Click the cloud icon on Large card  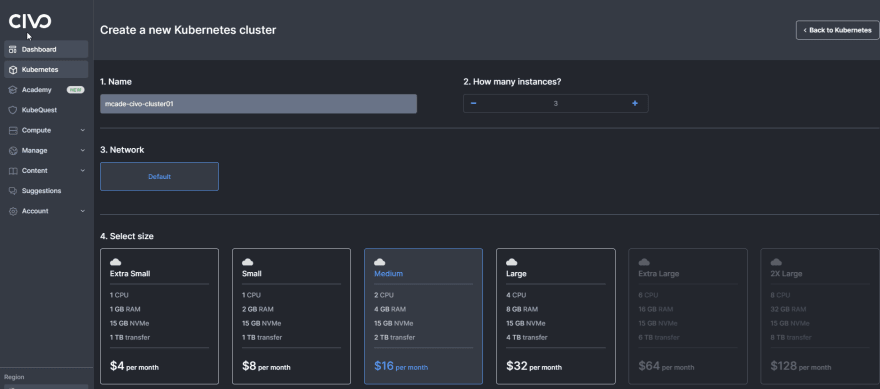click(512, 262)
